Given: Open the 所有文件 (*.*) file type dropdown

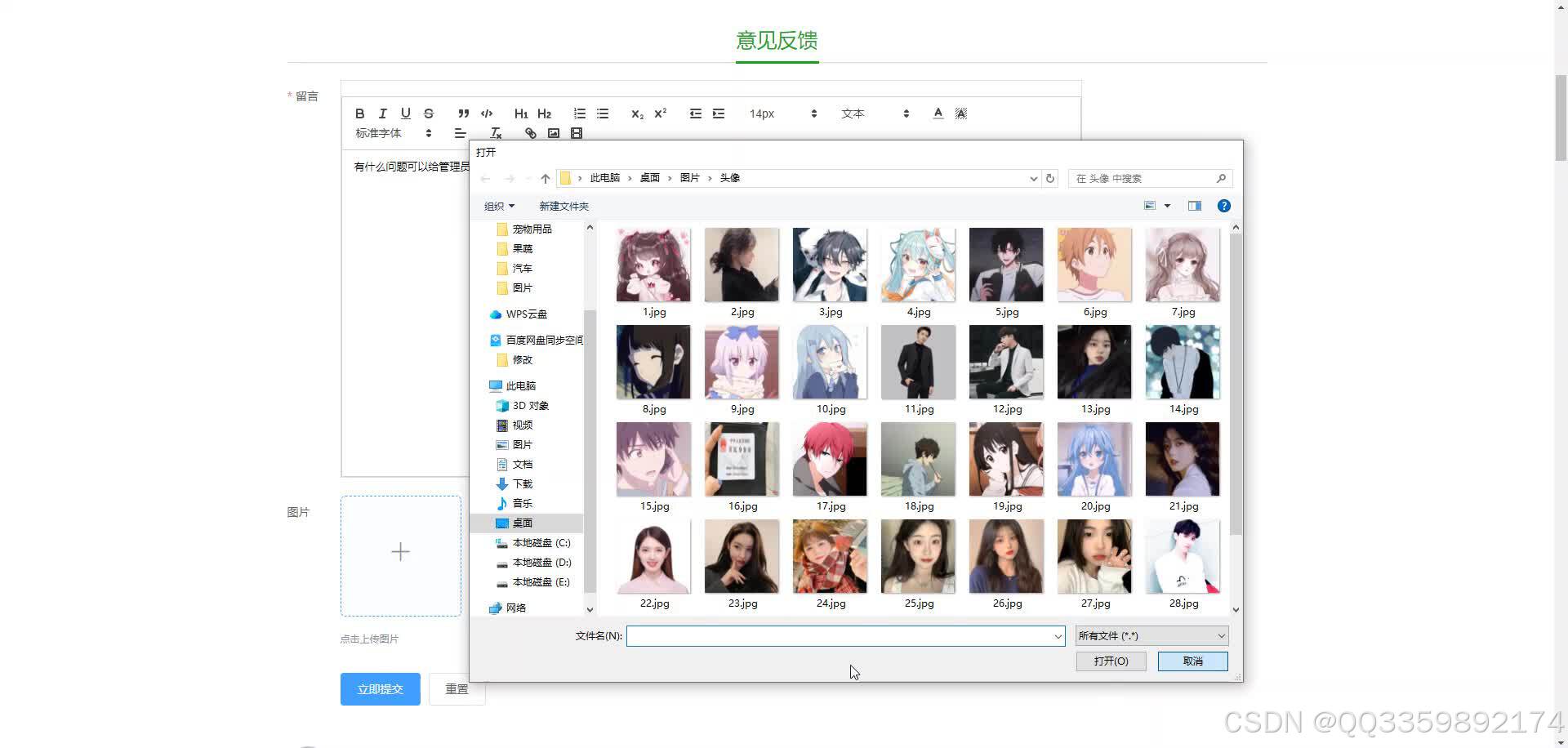Looking at the screenshot, I should pyautogui.click(x=1151, y=636).
